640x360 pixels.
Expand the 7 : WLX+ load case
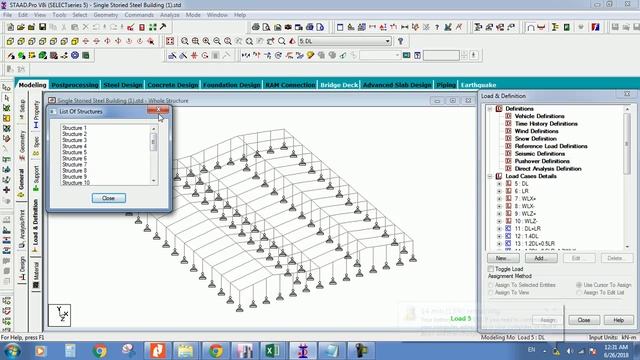click(x=499, y=199)
